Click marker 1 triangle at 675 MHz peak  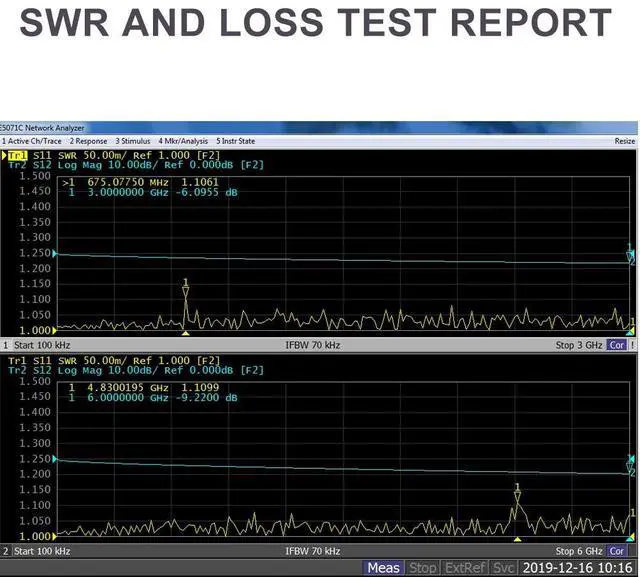click(x=185, y=291)
